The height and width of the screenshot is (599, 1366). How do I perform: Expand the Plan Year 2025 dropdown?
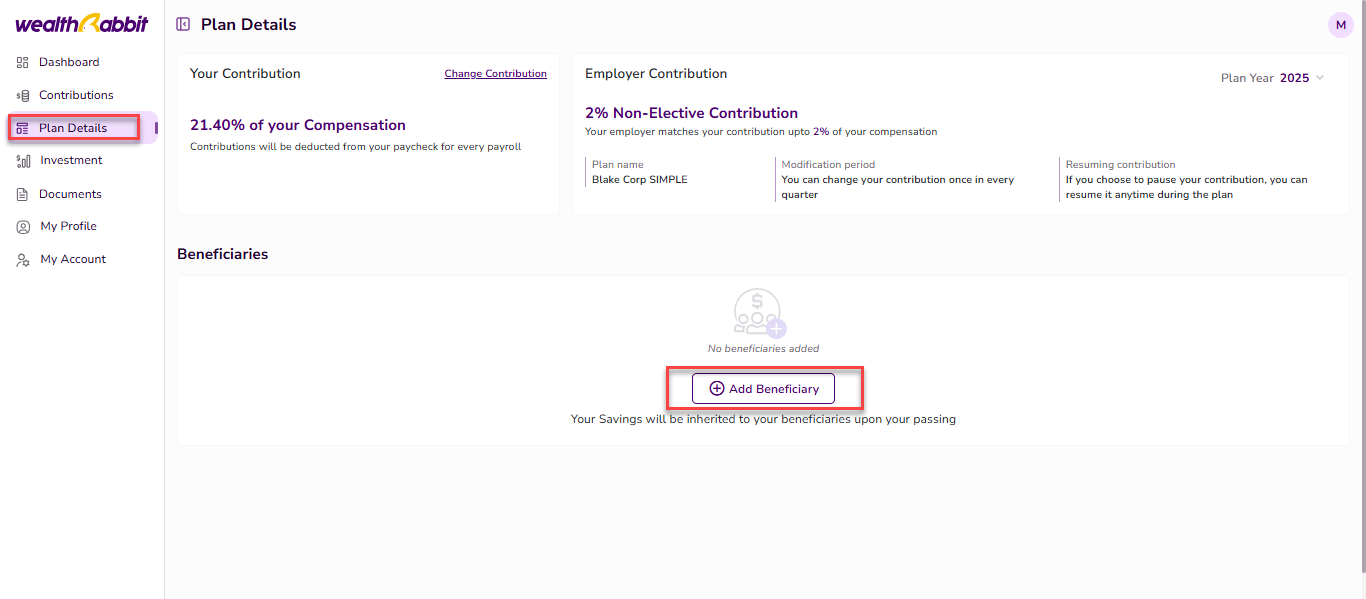click(1272, 78)
